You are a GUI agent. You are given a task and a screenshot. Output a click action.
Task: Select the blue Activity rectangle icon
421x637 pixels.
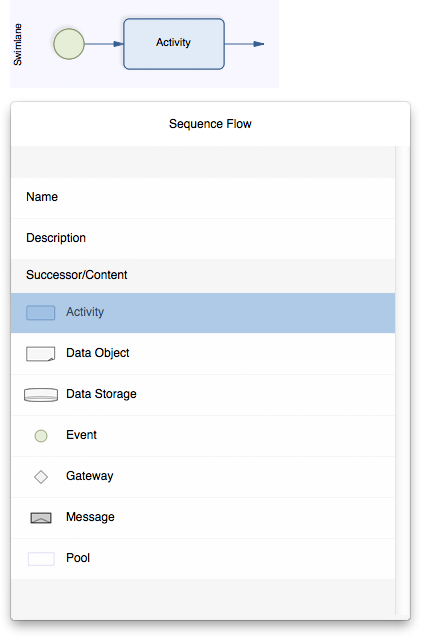coord(41,313)
